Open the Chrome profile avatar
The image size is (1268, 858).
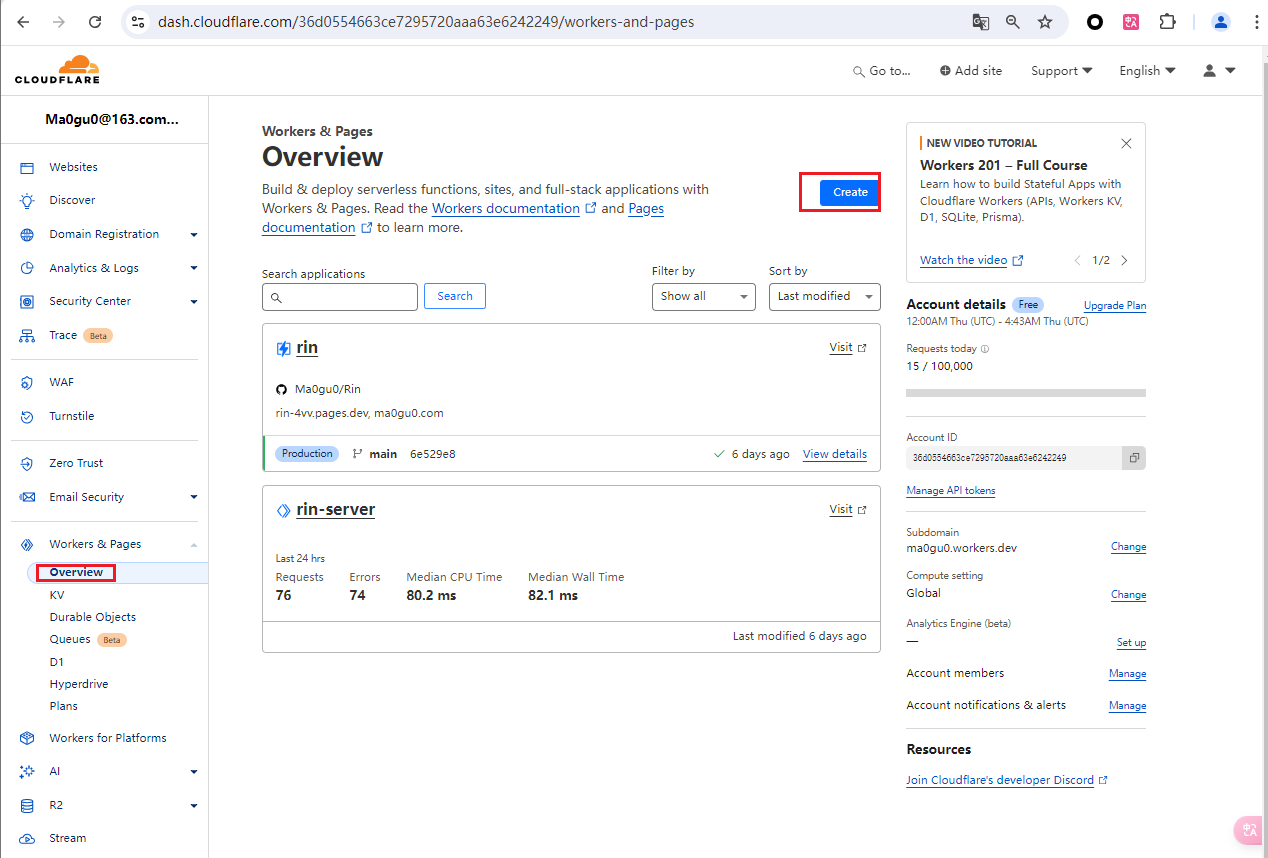1221,22
